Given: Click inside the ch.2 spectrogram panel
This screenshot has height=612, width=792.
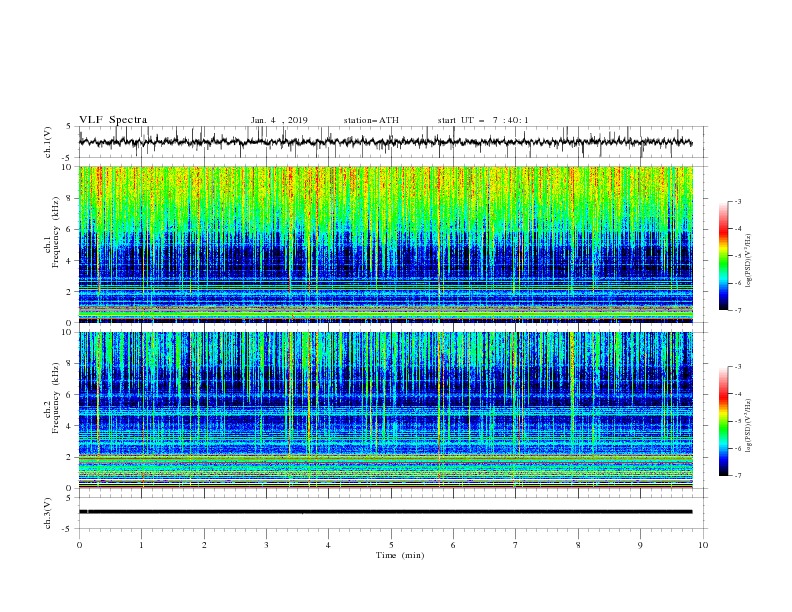Looking at the screenshot, I should (385, 410).
